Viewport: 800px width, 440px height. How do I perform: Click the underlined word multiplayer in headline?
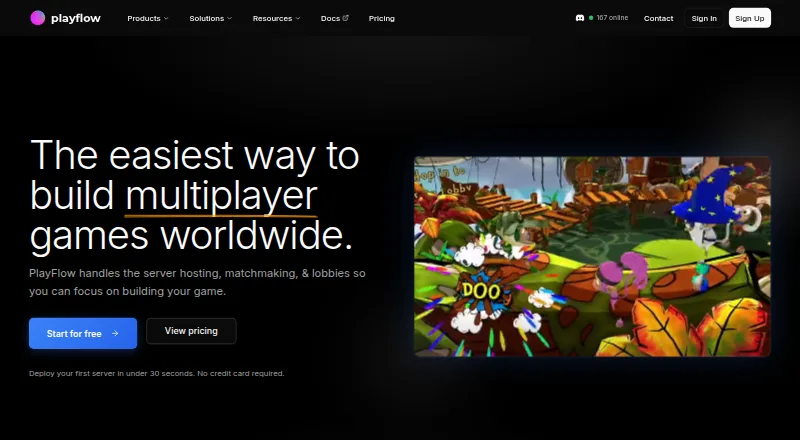coord(221,196)
